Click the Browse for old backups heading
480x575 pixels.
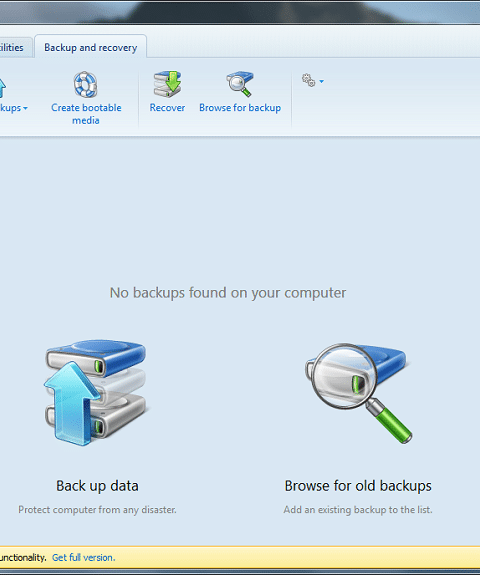click(x=358, y=486)
